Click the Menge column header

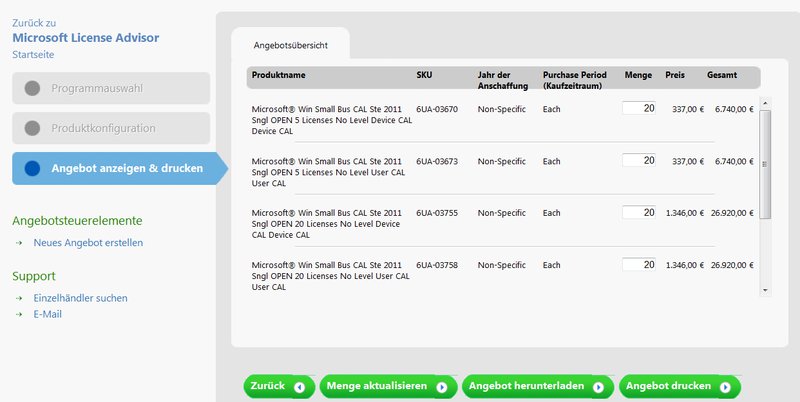(x=638, y=75)
